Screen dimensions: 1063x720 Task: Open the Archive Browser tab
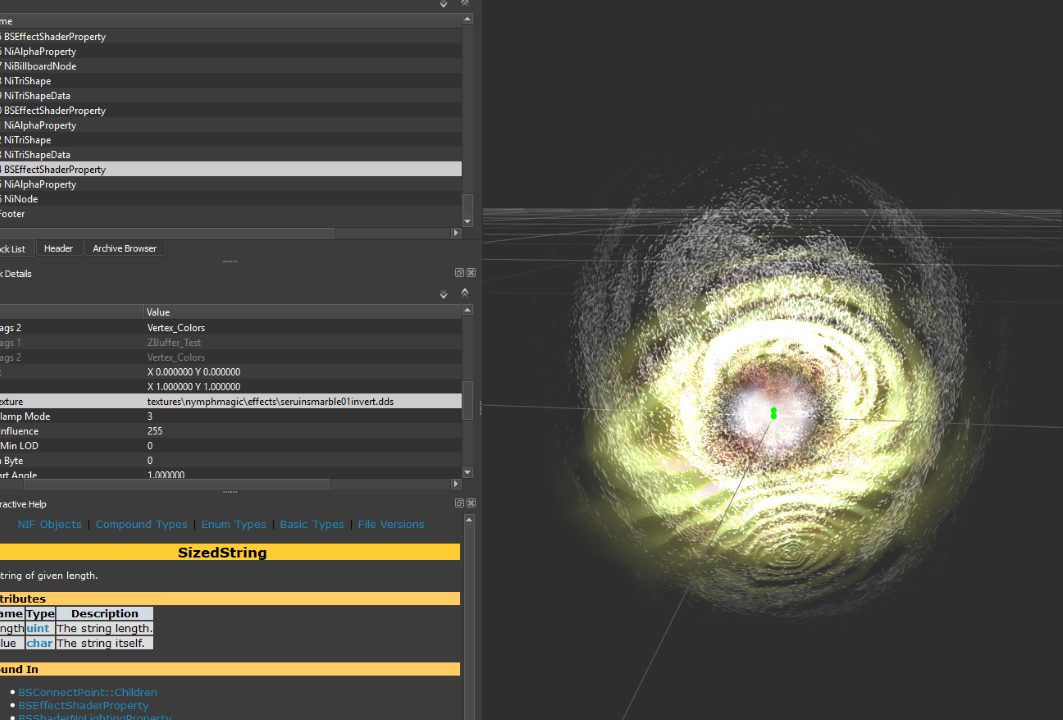(125, 249)
